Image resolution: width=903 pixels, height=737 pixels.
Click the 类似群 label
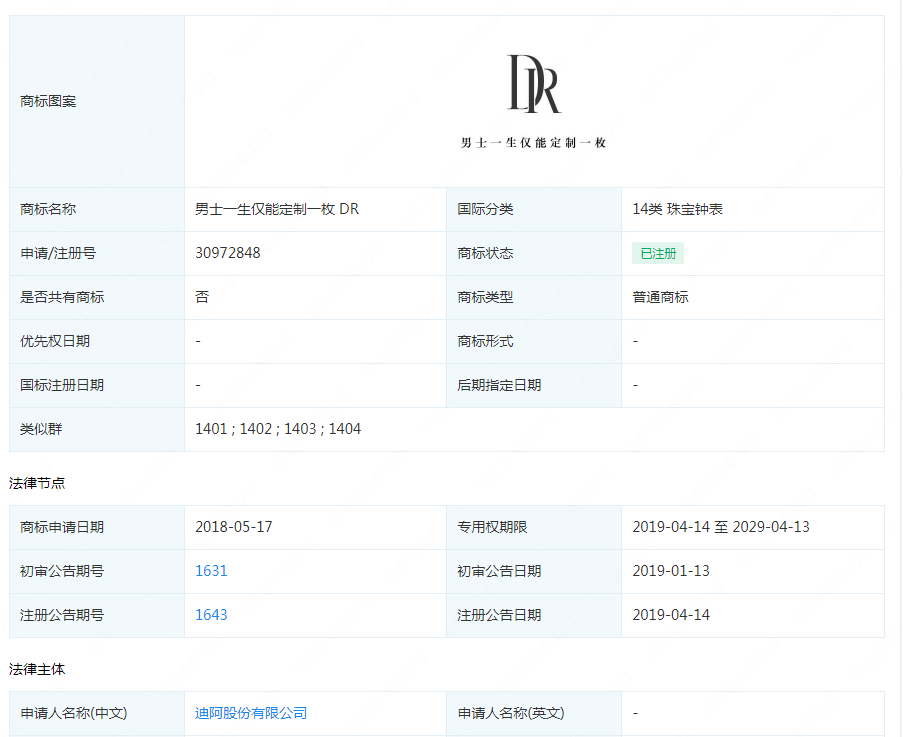41,429
